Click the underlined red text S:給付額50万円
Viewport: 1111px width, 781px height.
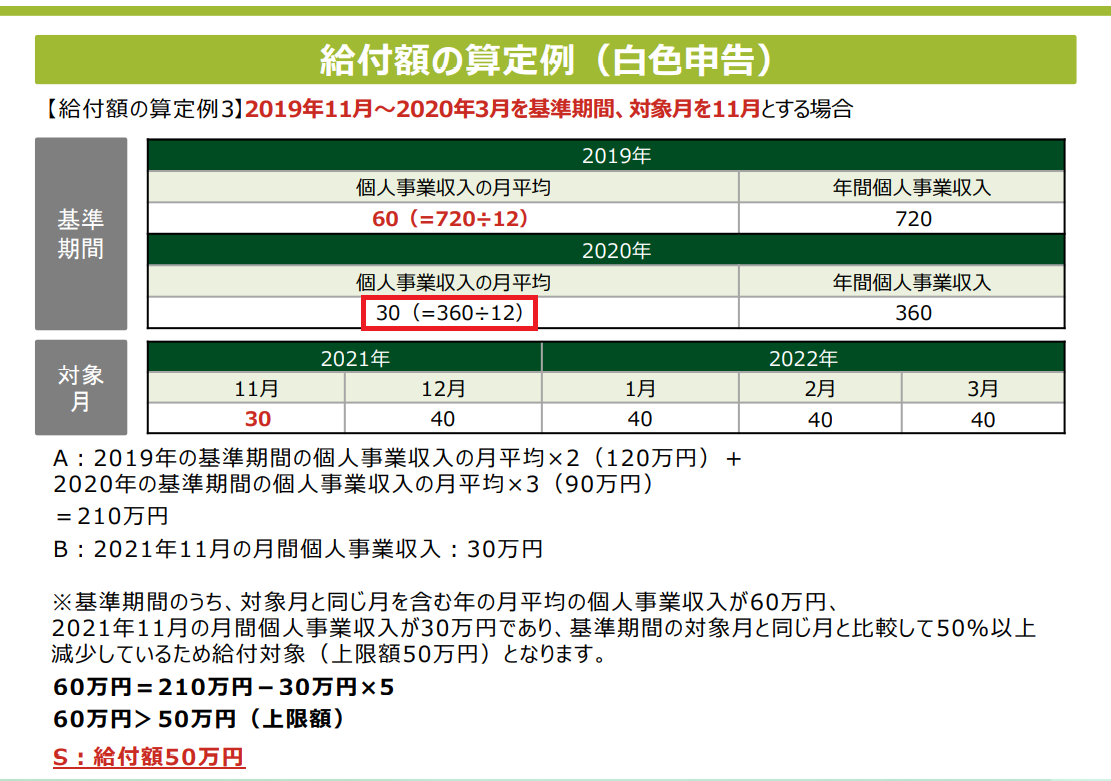(x=149, y=756)
